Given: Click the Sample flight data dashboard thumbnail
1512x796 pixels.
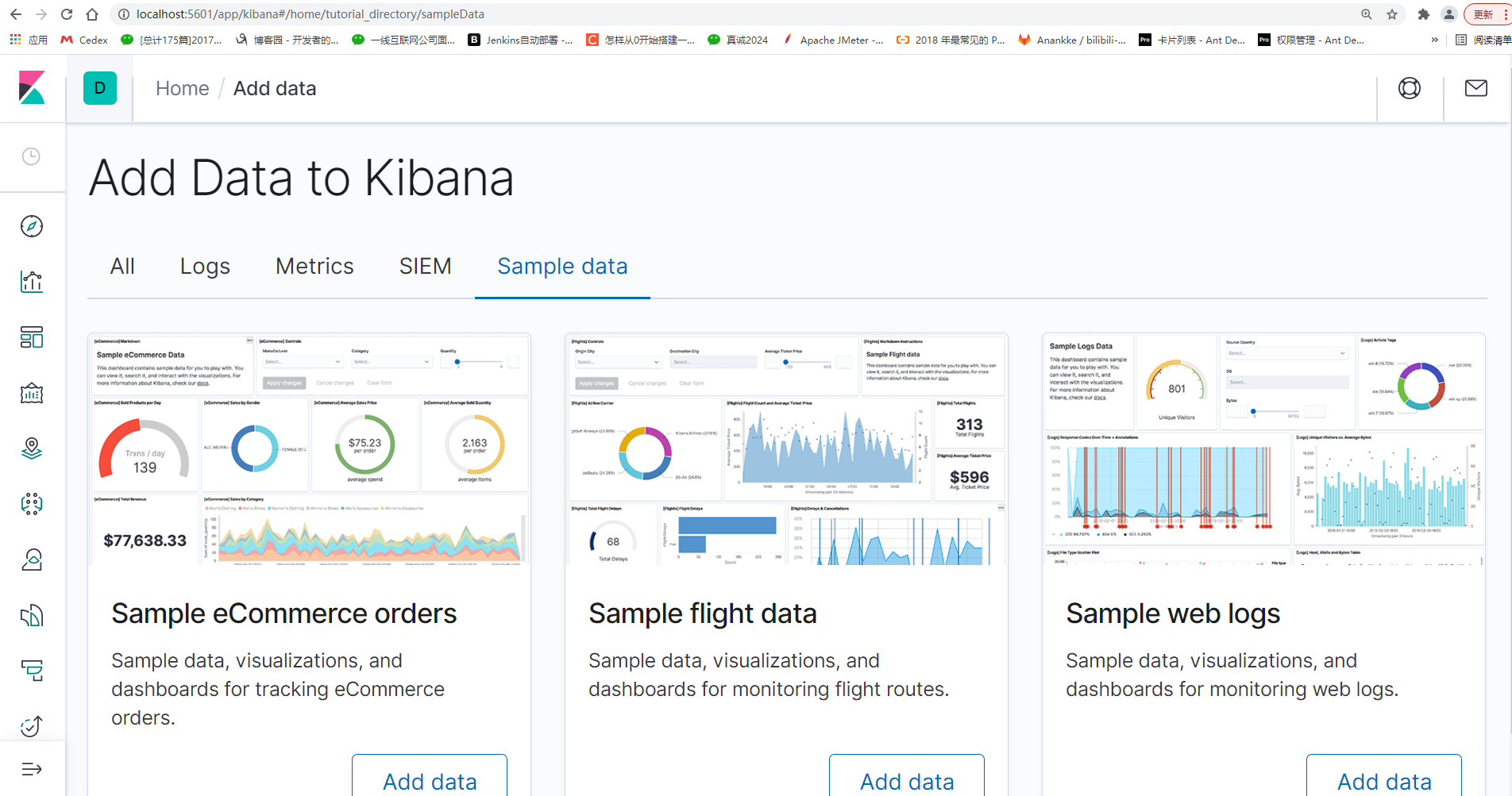Looking at the screenshot, I should pos(786,449).
